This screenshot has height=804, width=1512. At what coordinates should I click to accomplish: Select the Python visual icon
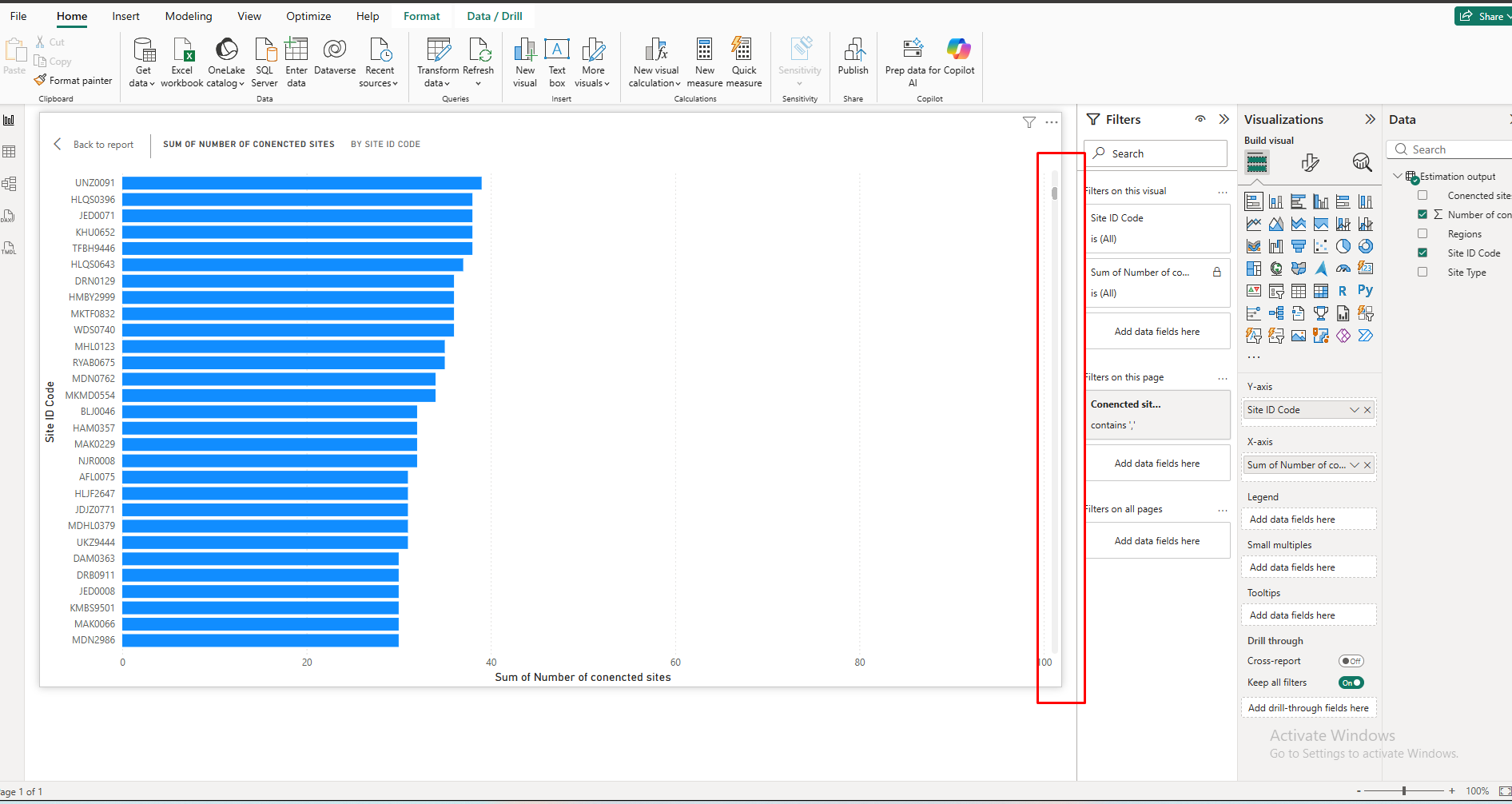[1365, 291]
